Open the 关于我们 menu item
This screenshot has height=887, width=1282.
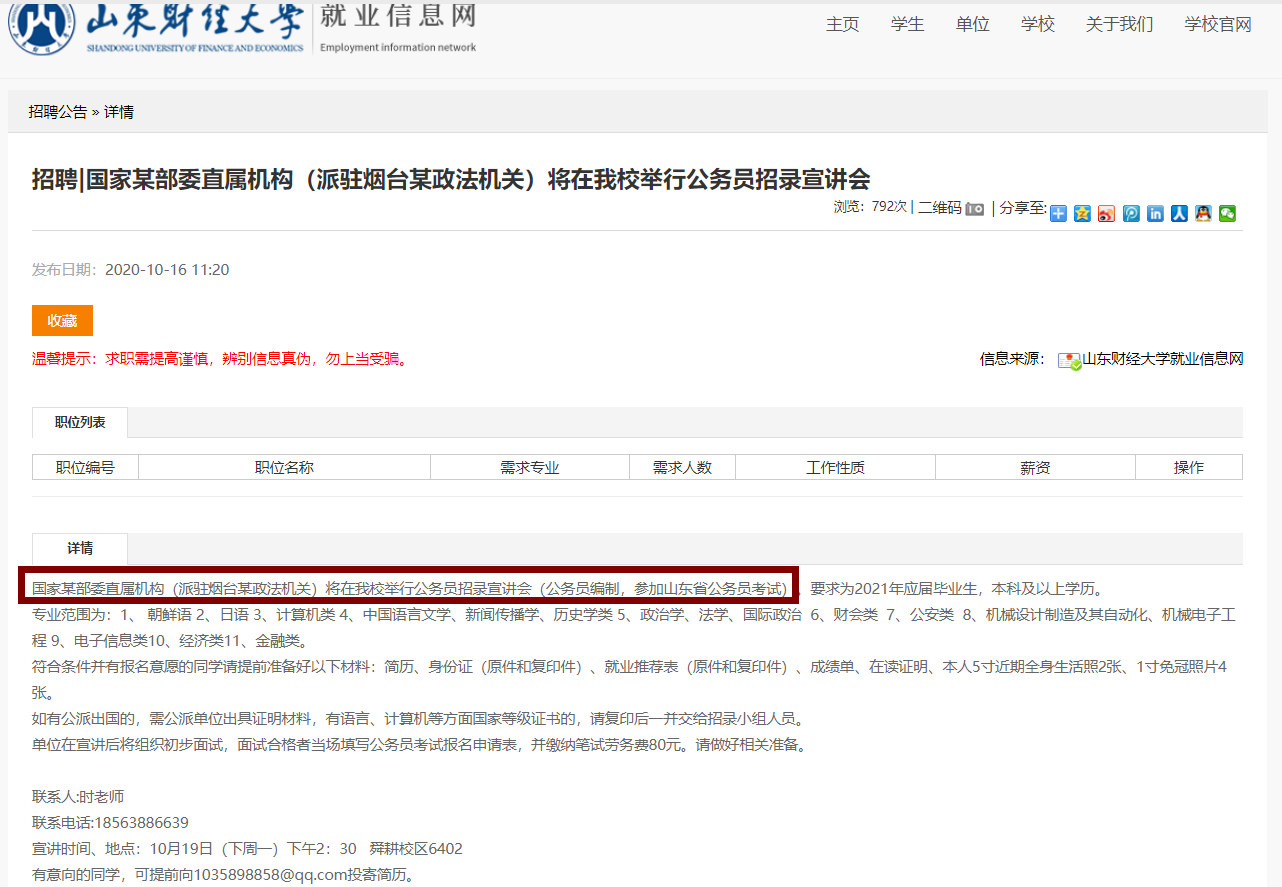[x=1119, y=25]
